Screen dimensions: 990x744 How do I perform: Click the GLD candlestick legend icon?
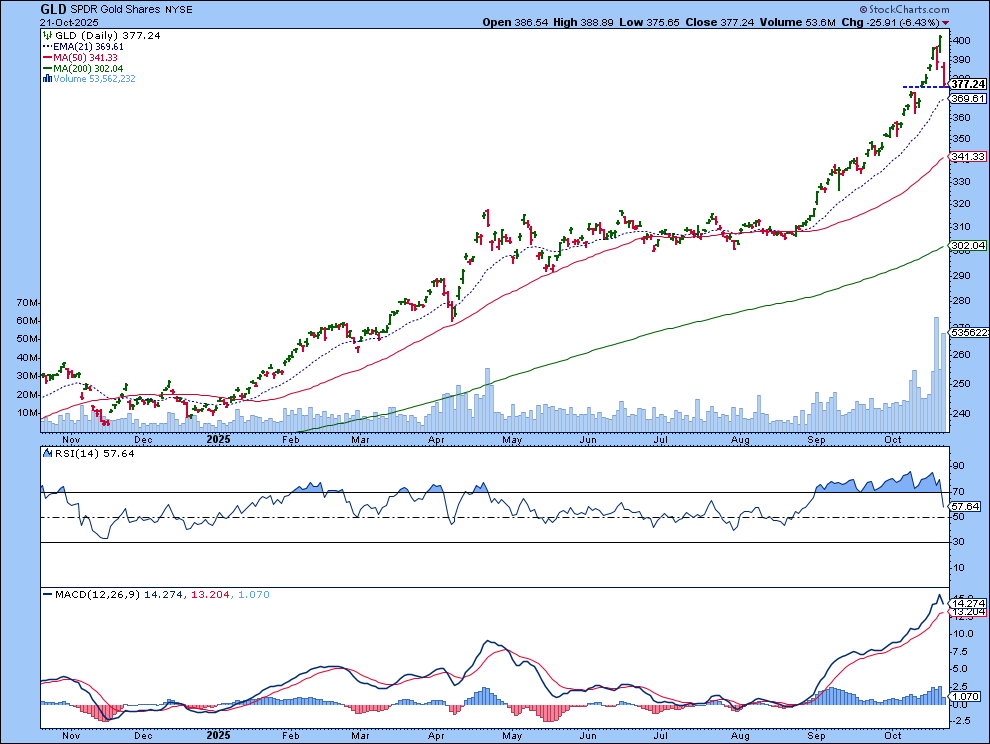pos(46,35)
